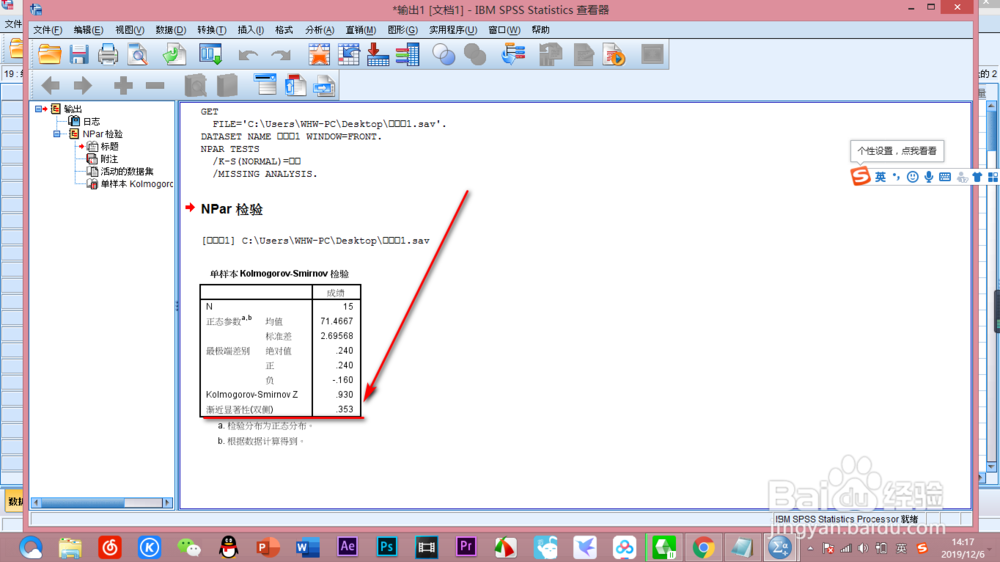Open WeChat from the taskbar
Image resolution: width=1000 pixels, height=562 pixels.
[189, 547]
